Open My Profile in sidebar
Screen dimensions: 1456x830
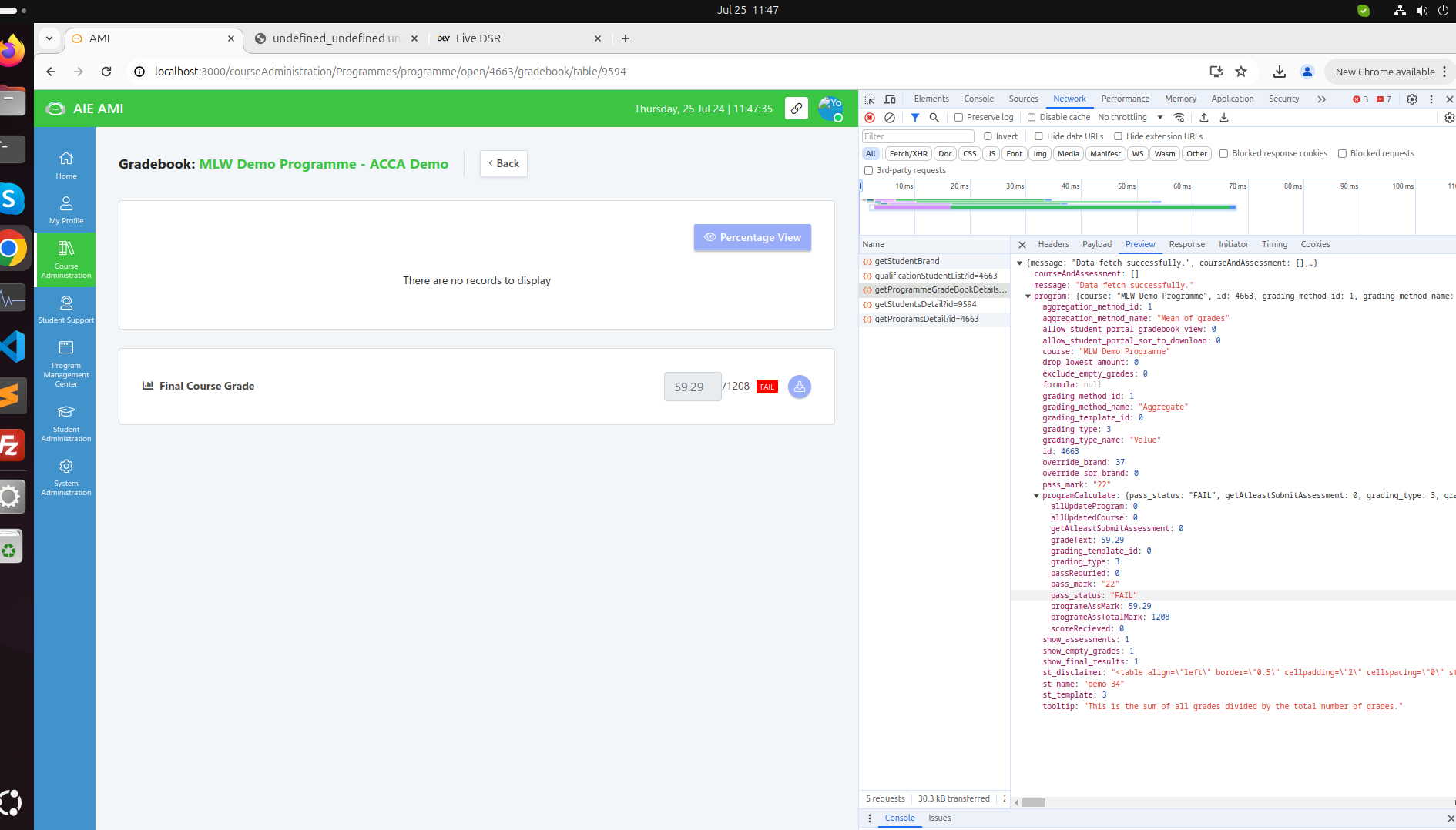tap(66, 209)
